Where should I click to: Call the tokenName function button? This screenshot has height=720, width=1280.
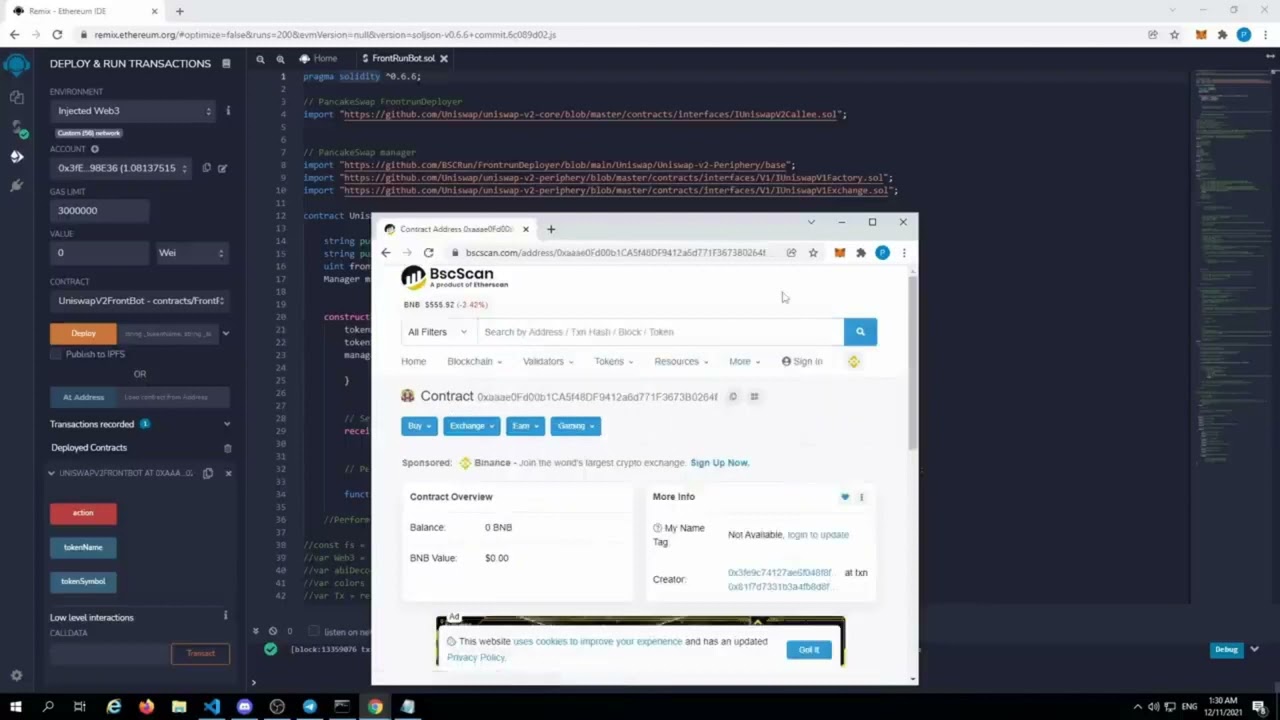pyautogui.click(x=83, y=547)
